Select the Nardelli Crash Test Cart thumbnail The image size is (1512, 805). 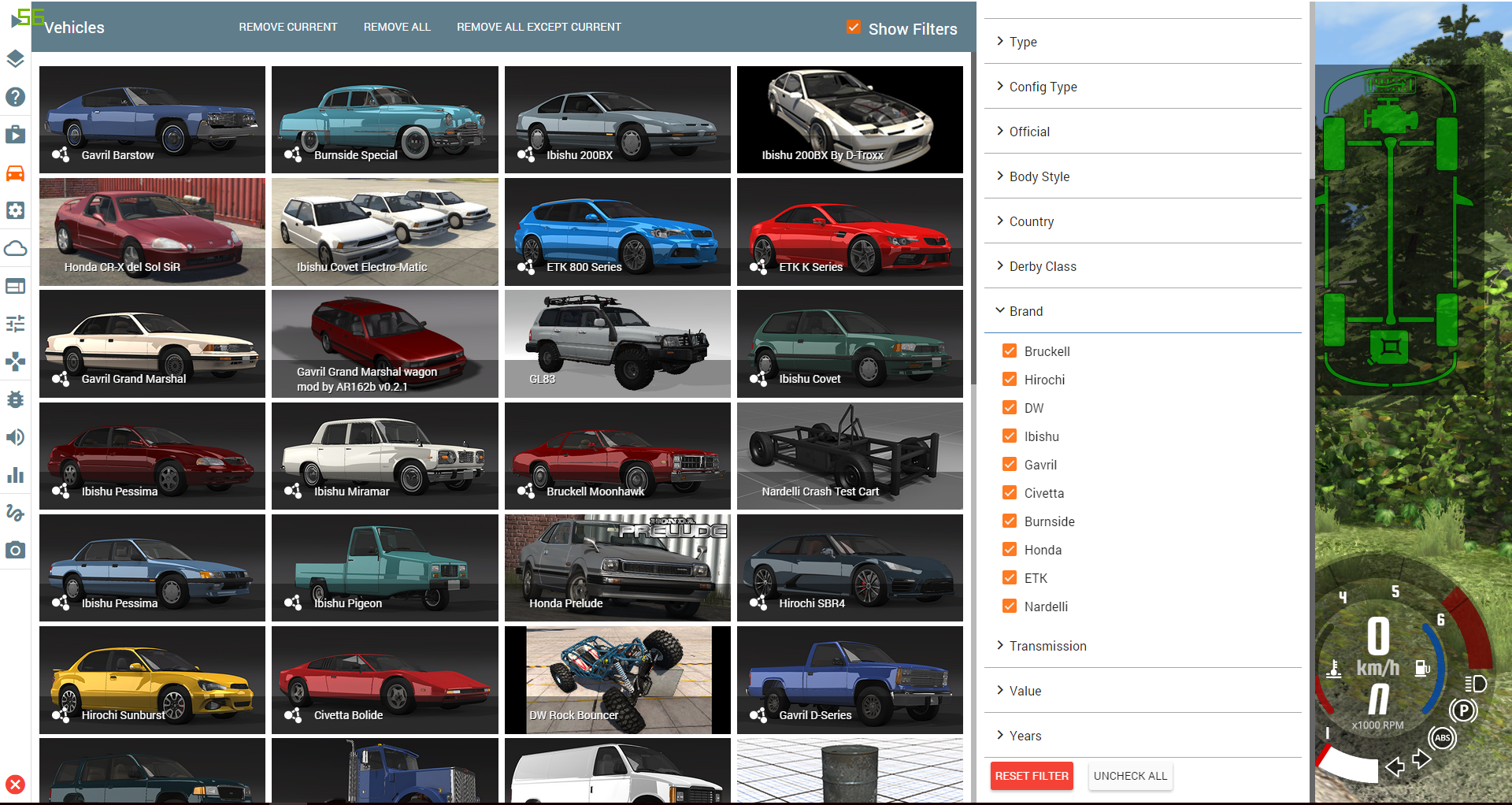coord(850,456)
